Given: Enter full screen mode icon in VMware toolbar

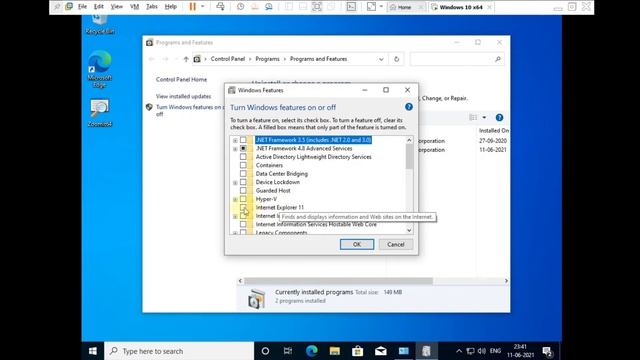Looking at the screenshot, I should [x=317, y=7].
